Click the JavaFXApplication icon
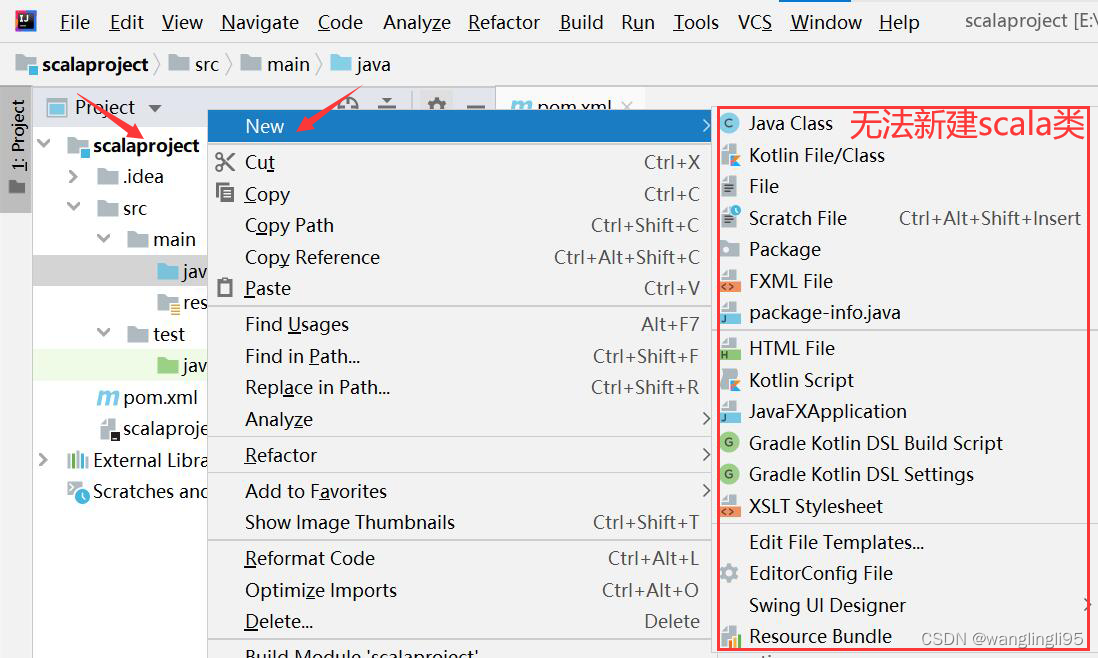This screenshot has width=1098, height=658. pyautogui.click(x=730, y=411)
